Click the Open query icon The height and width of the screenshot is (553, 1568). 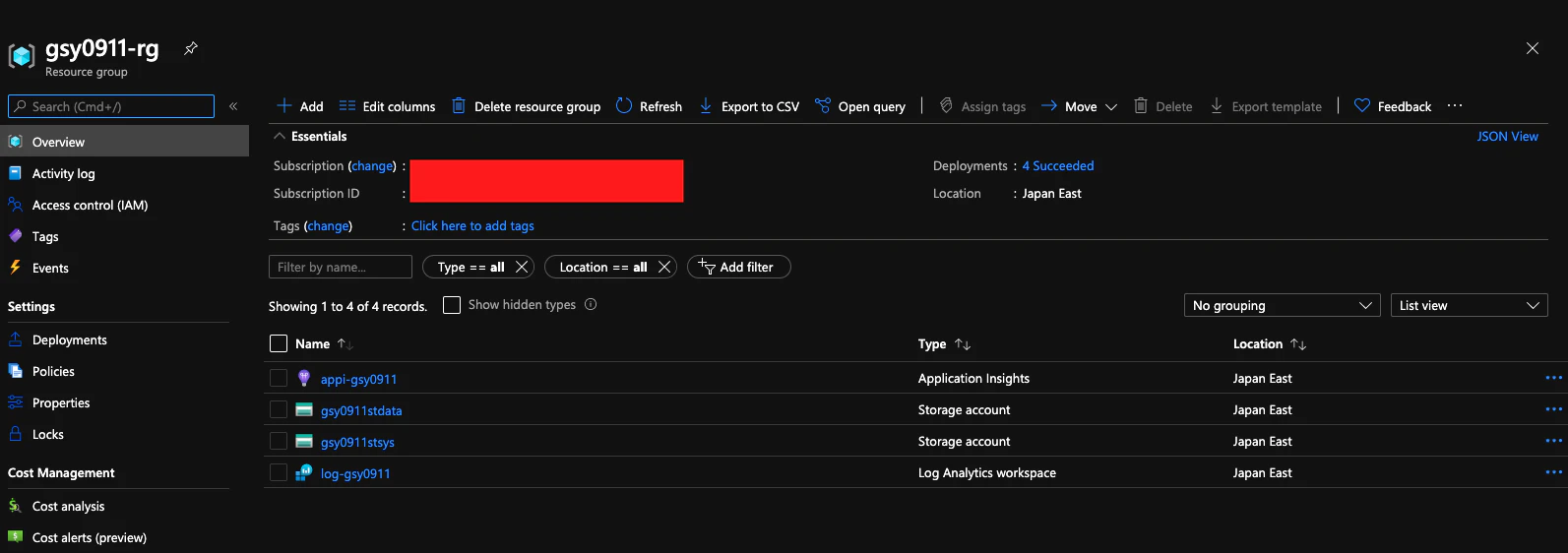pos(823,105)
